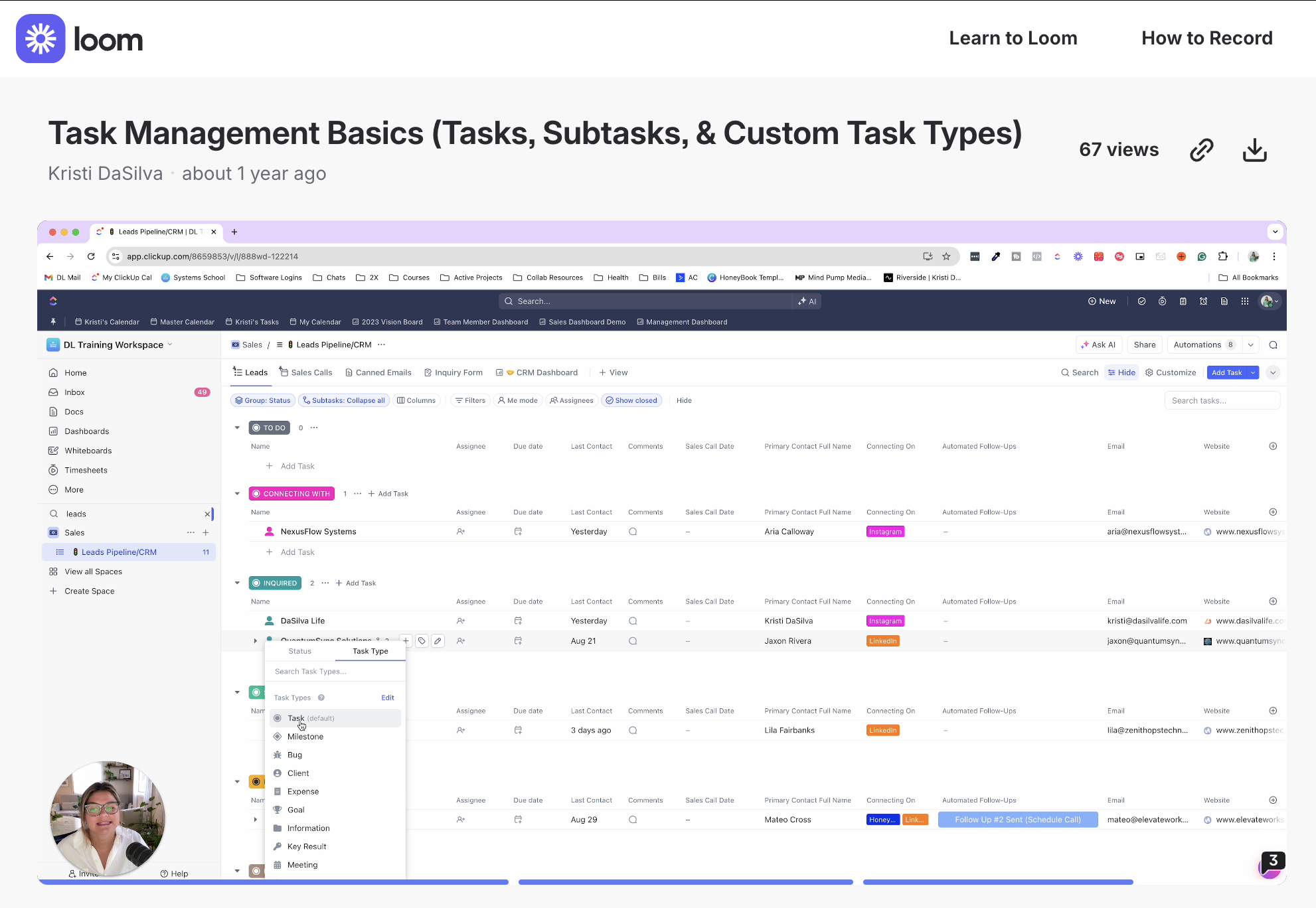
Task: Switch to the Status tab in popup
Action: [299, 651]
